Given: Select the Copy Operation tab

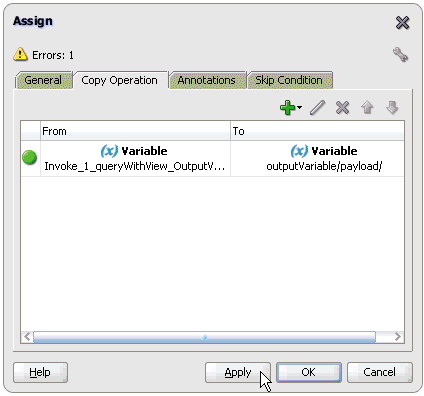Looking at the screenshot, I should tap(120, 80).
